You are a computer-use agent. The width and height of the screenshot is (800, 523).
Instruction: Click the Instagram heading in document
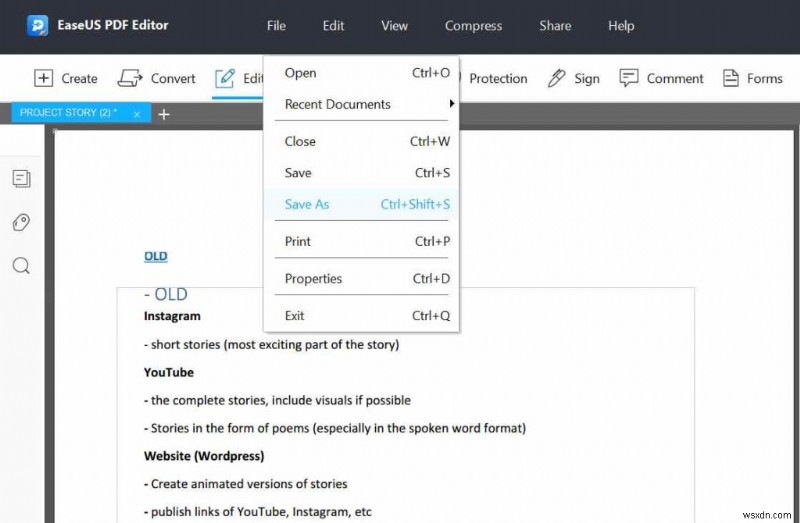coord(172,316)
